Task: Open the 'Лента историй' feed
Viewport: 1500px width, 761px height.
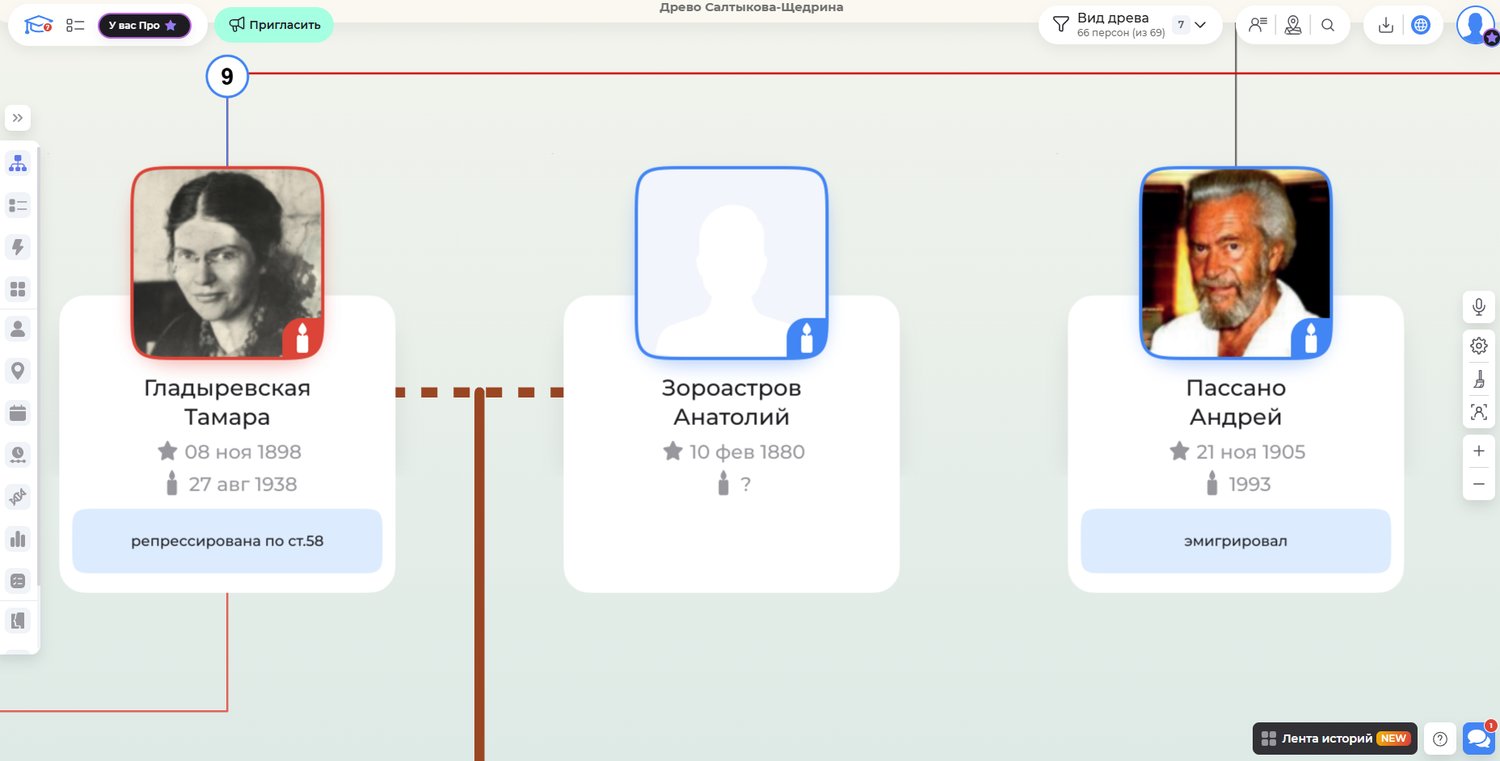Action: coord(1334,739)
